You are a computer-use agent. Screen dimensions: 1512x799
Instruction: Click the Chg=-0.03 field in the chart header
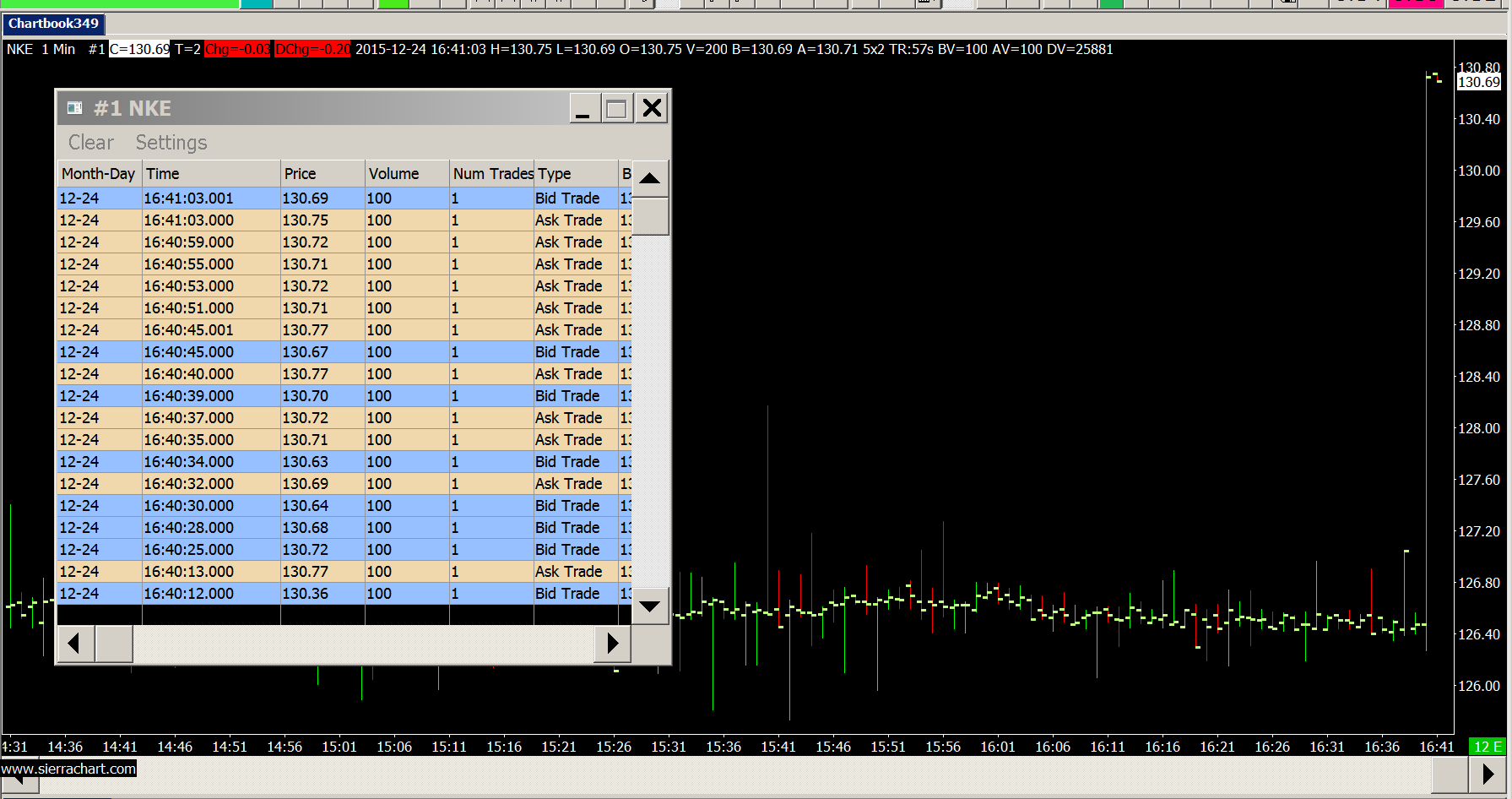[238, 49]
